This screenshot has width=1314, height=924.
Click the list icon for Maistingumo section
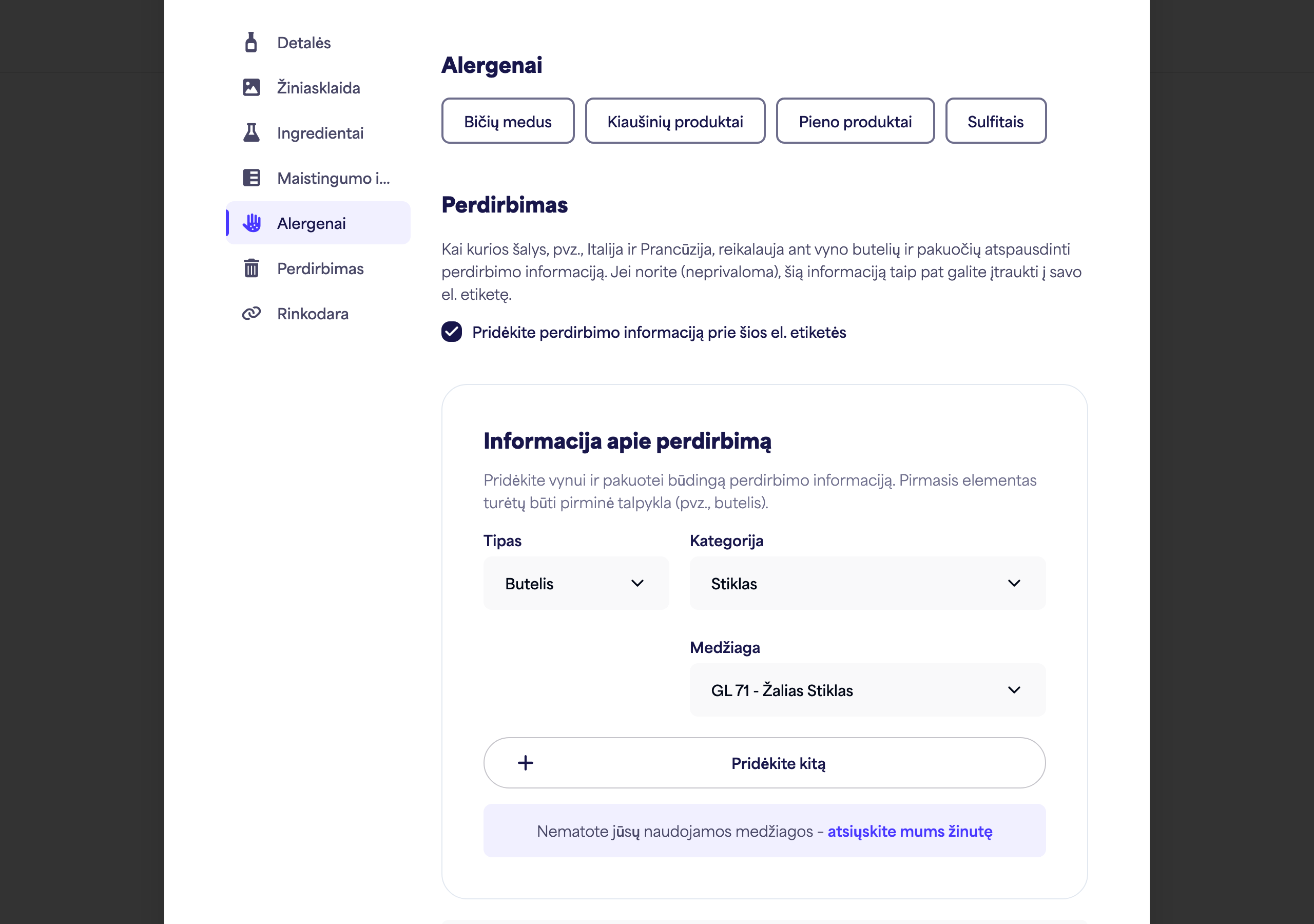click(251, 178)
